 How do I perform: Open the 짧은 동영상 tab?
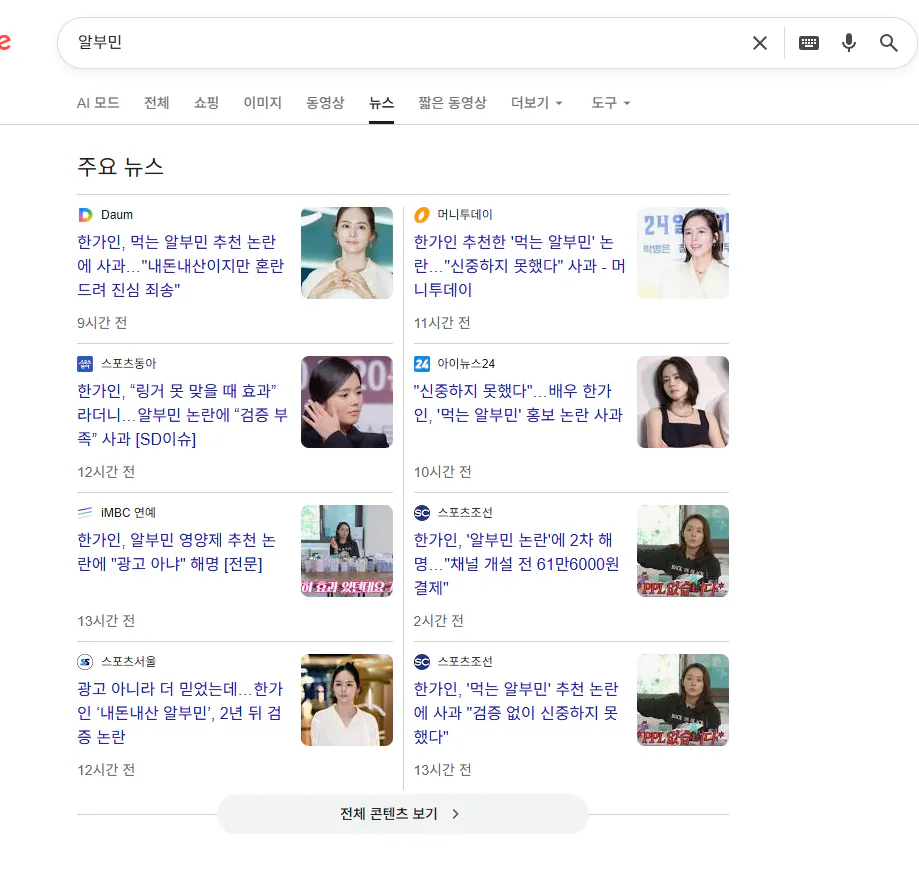[x=452, y=103]
